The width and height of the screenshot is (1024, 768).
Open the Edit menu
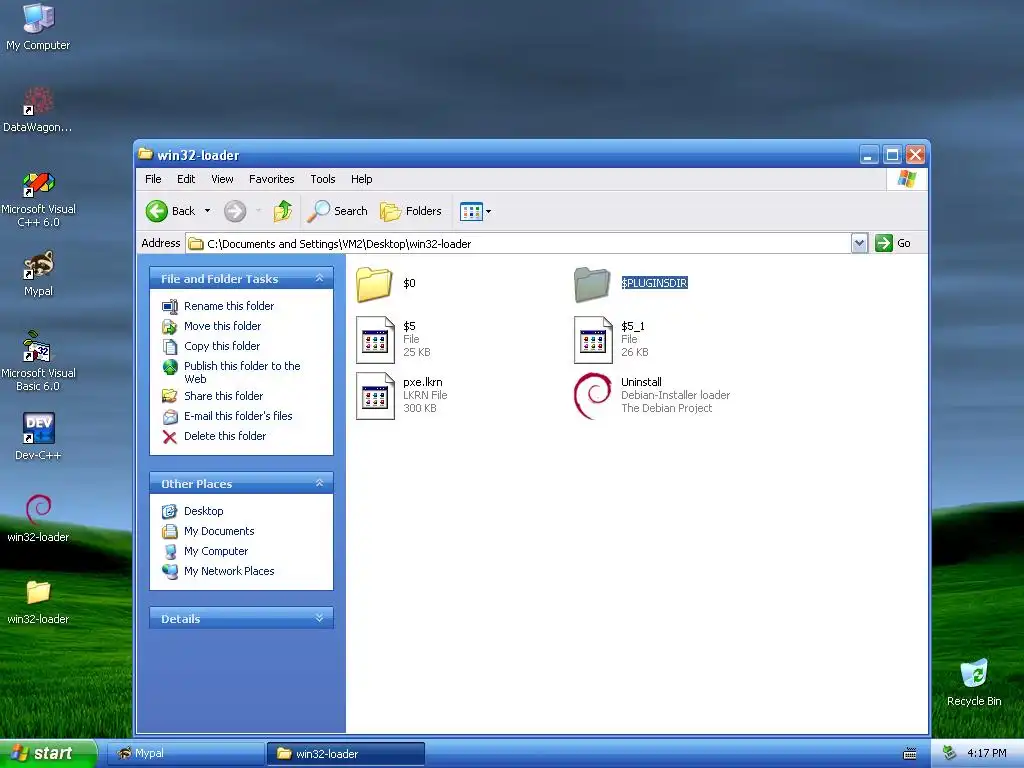click(x=185, y=179)
